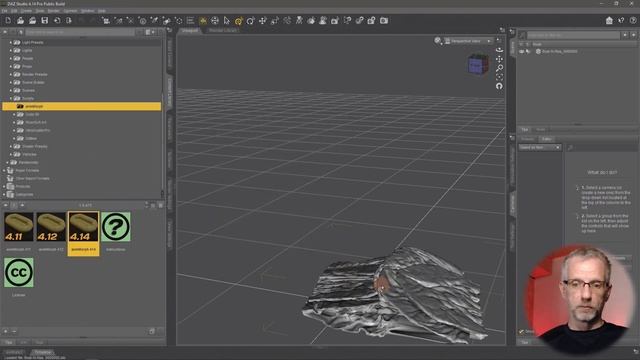Screen dimensions: 640x360
Task: Click the Reset camera viewport control
Action: point(499,86)
